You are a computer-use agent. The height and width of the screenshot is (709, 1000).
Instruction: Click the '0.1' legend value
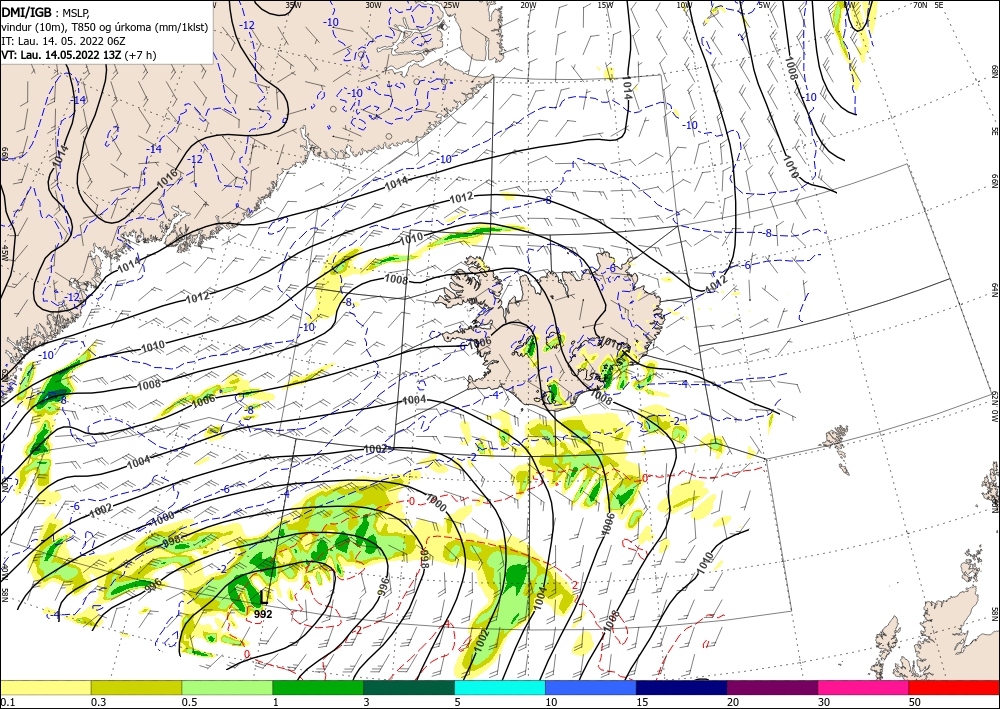point(7,702)
